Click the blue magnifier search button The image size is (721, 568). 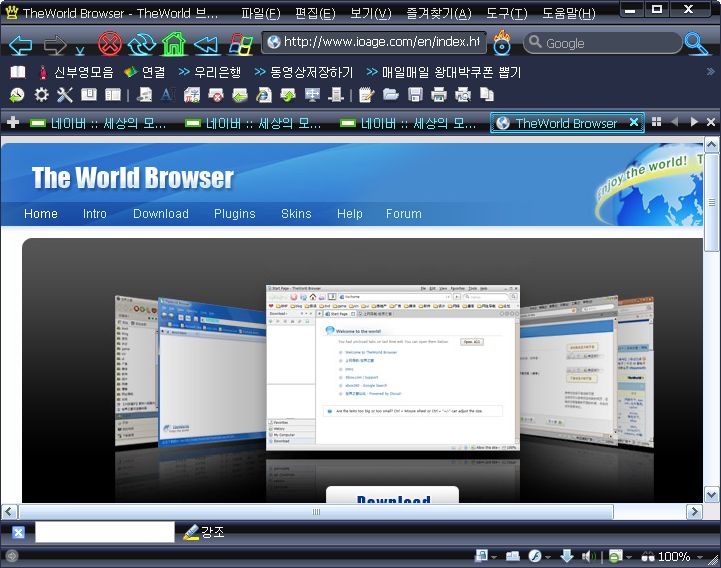click(x=696, y=44)
